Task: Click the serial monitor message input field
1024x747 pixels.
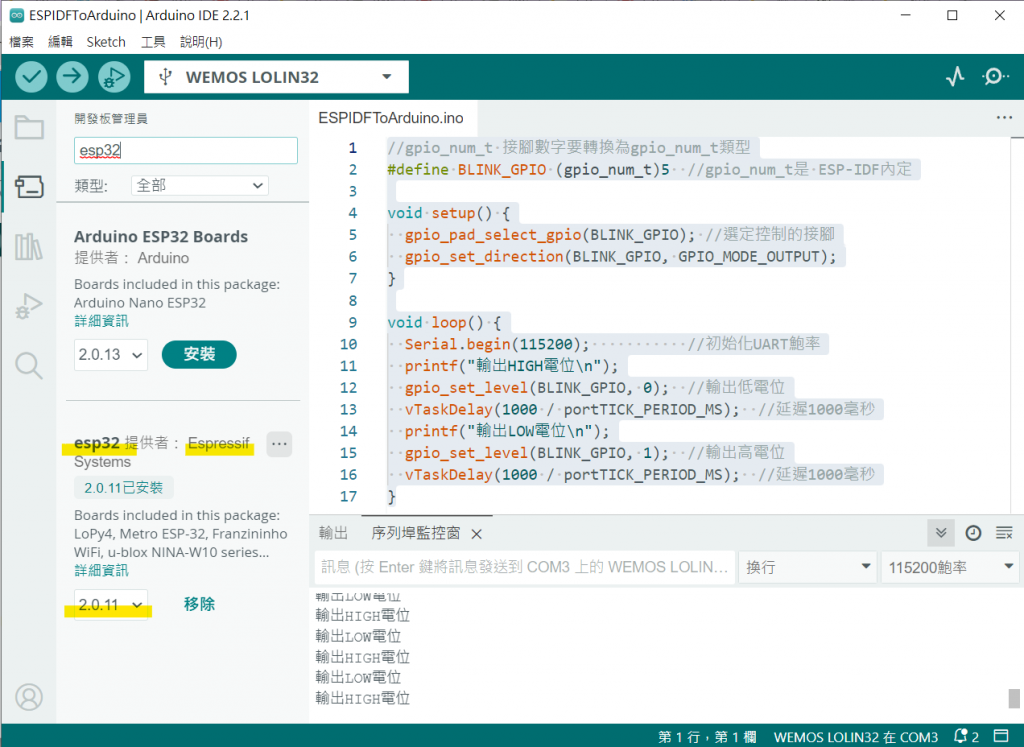Action: point(525,567)
